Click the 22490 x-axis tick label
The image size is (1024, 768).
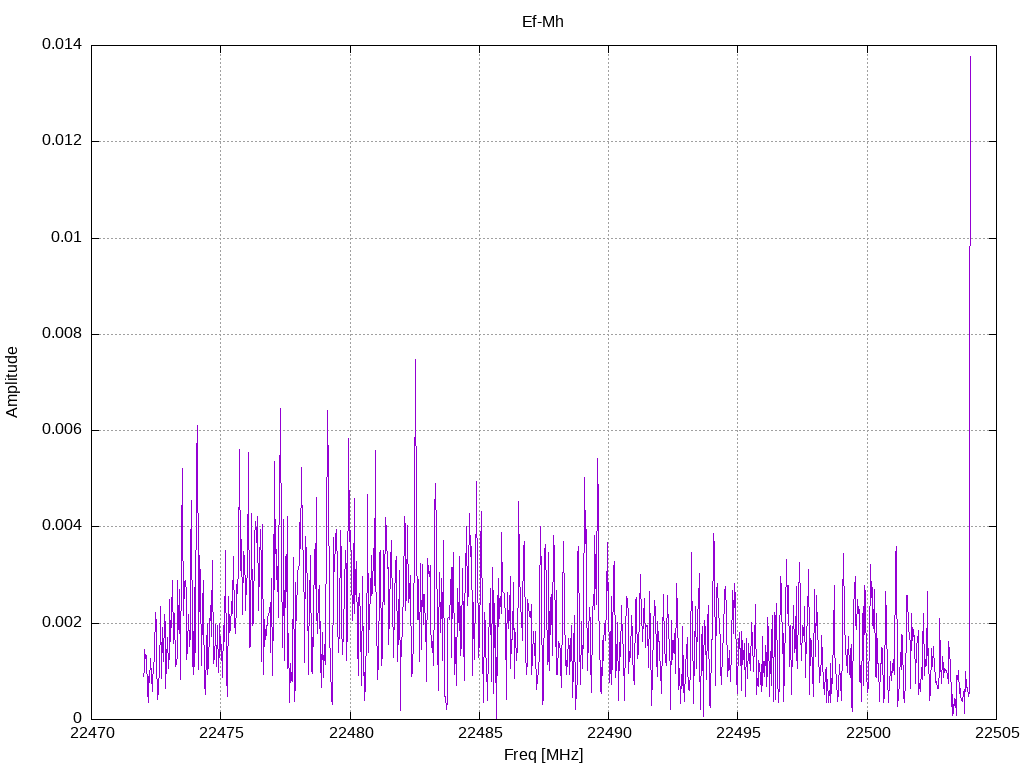click(x=608, y=734)
